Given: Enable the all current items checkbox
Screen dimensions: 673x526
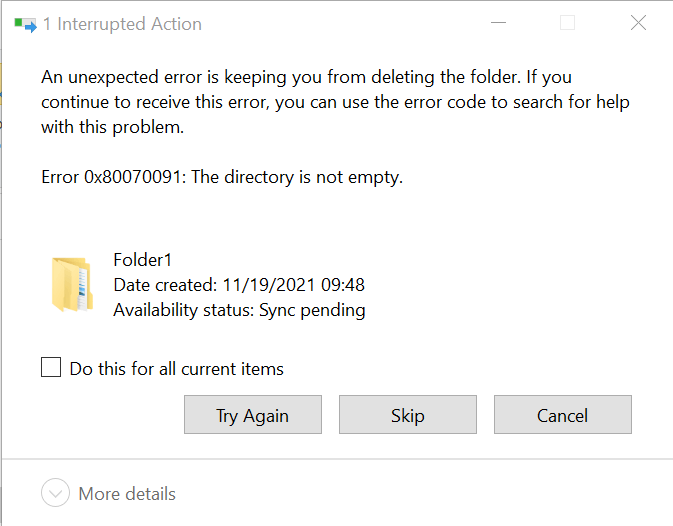Looking at the screenshot, I should tap(51, 368).
